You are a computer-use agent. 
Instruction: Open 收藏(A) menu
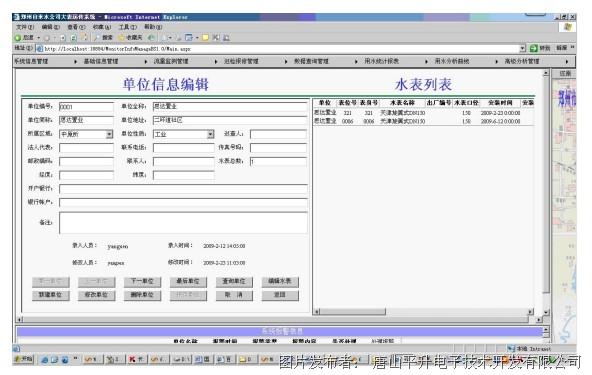tap(102, 27)
